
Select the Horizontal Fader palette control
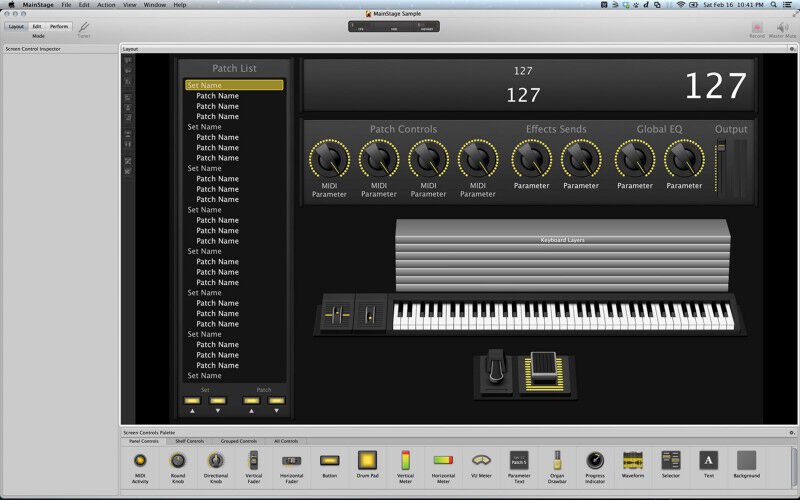click(x=291, y=466)
